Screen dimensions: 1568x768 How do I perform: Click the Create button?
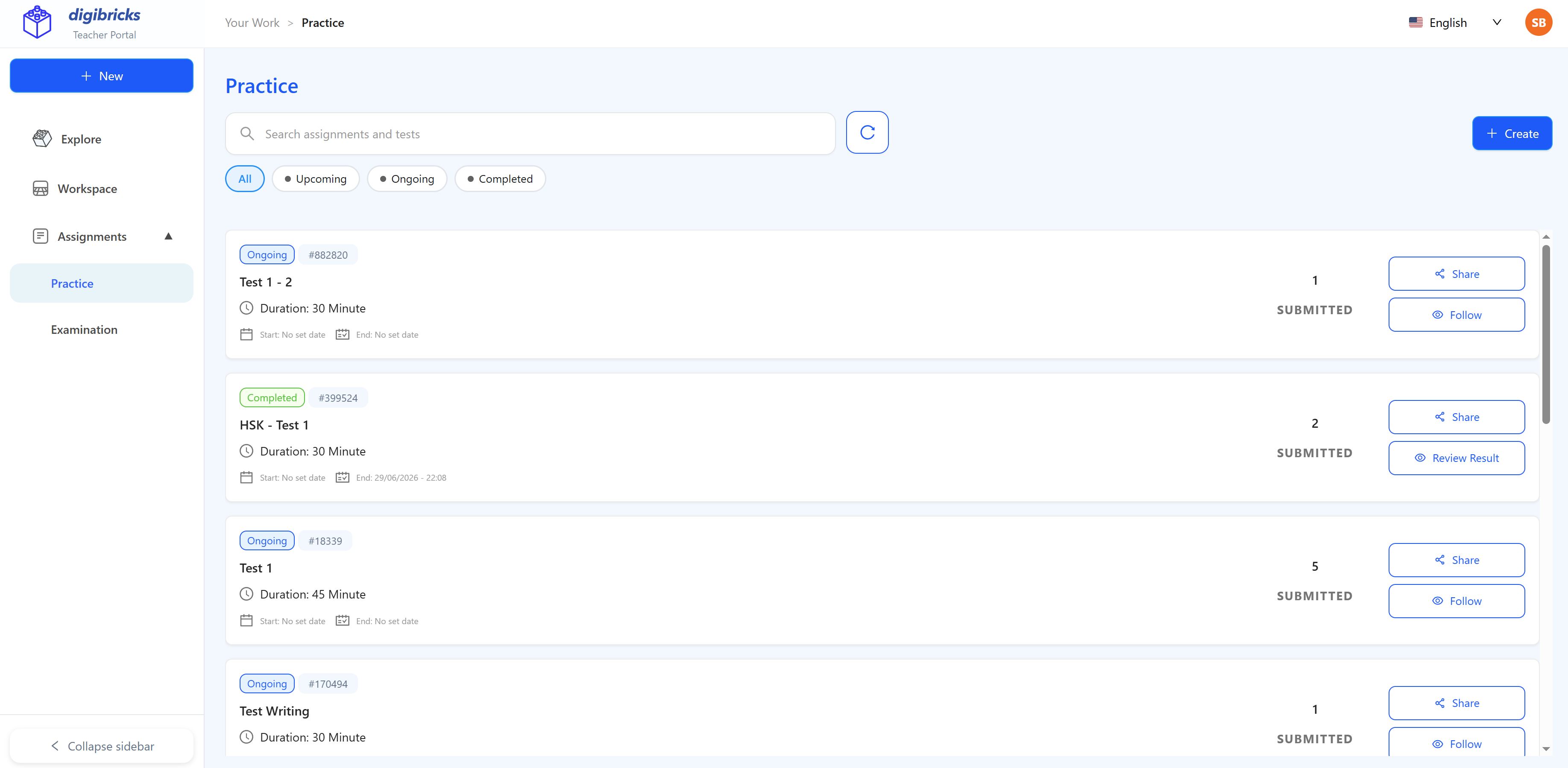click(x=1512, y=133)
